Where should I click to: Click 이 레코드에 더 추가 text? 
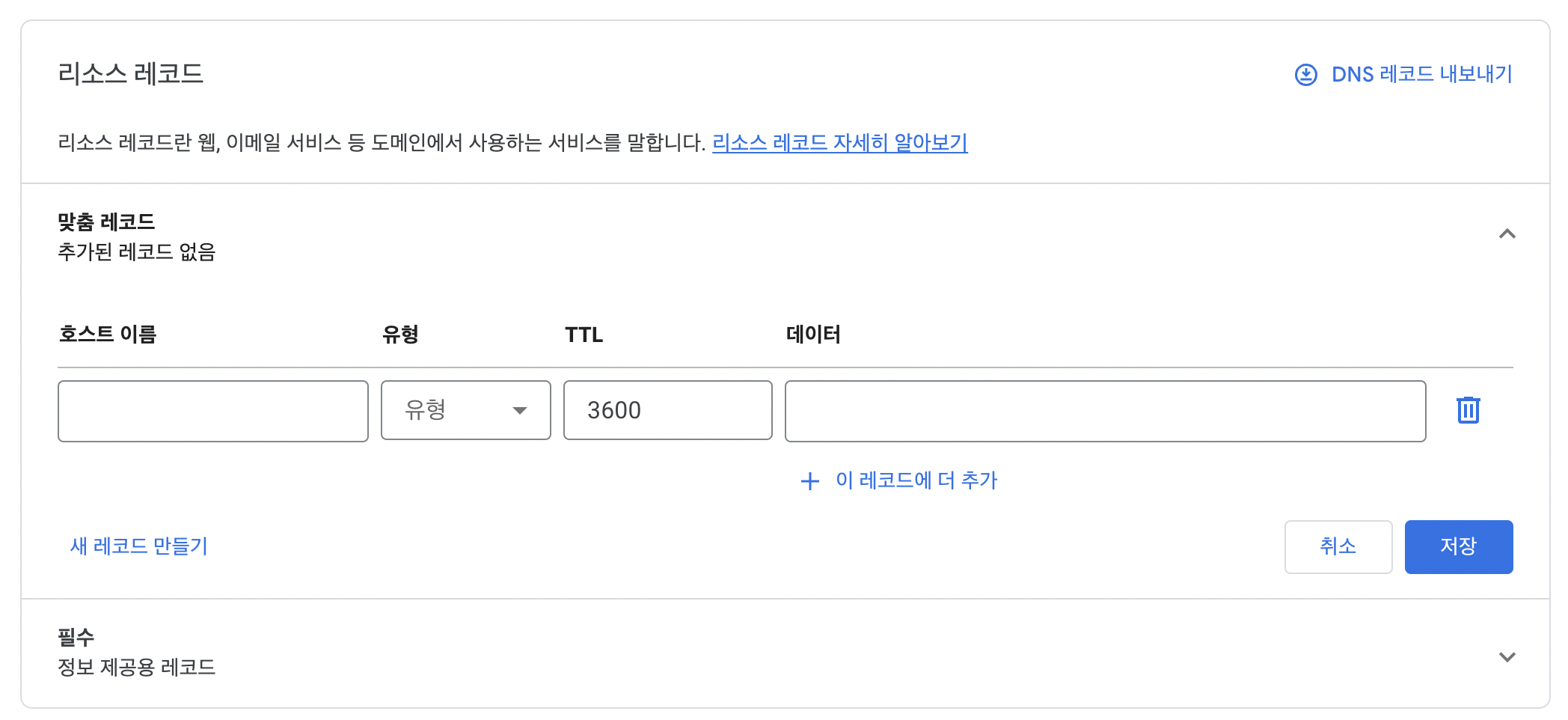[916, 480]
